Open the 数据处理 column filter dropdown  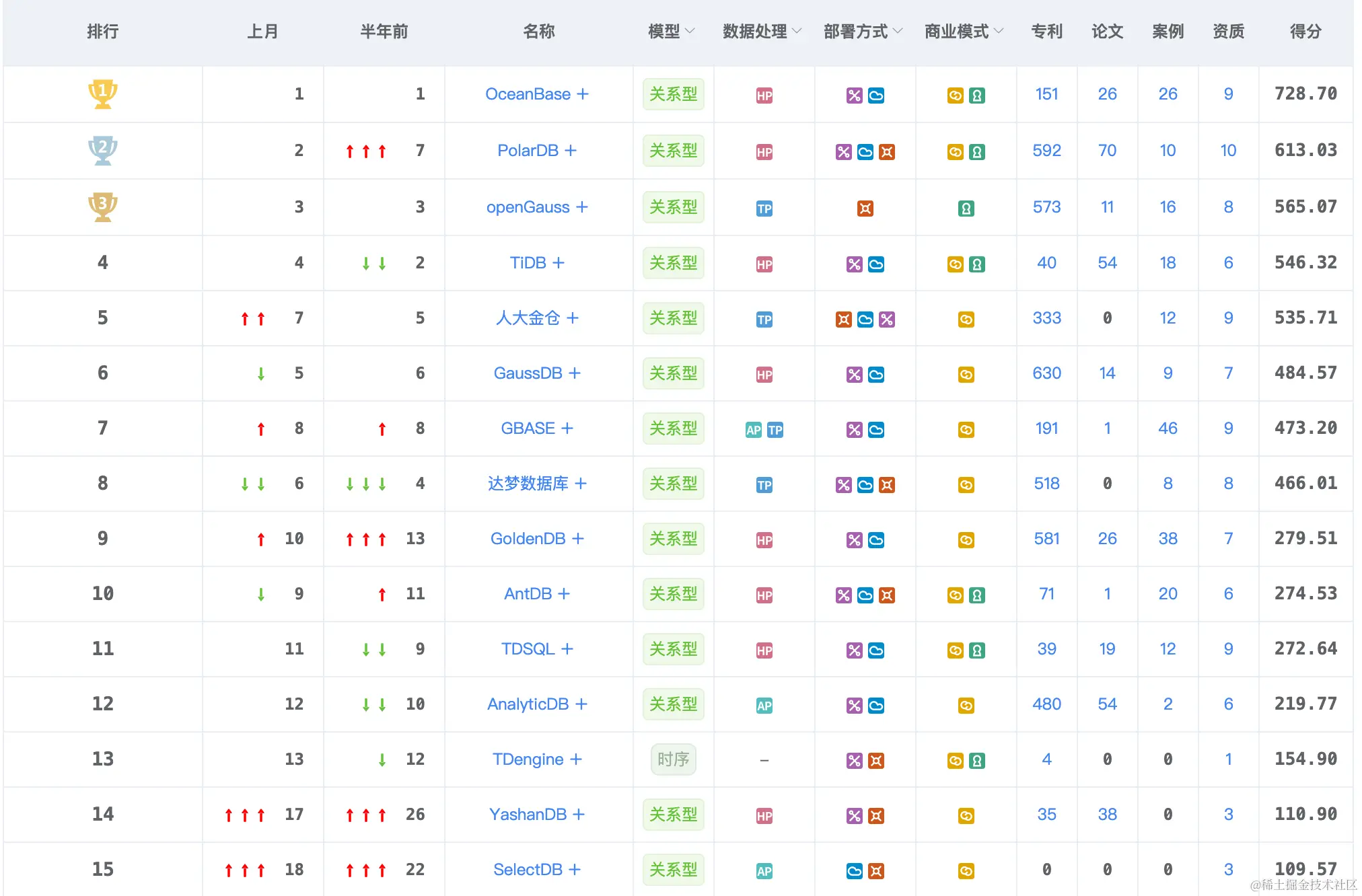(x=797, y=31)
